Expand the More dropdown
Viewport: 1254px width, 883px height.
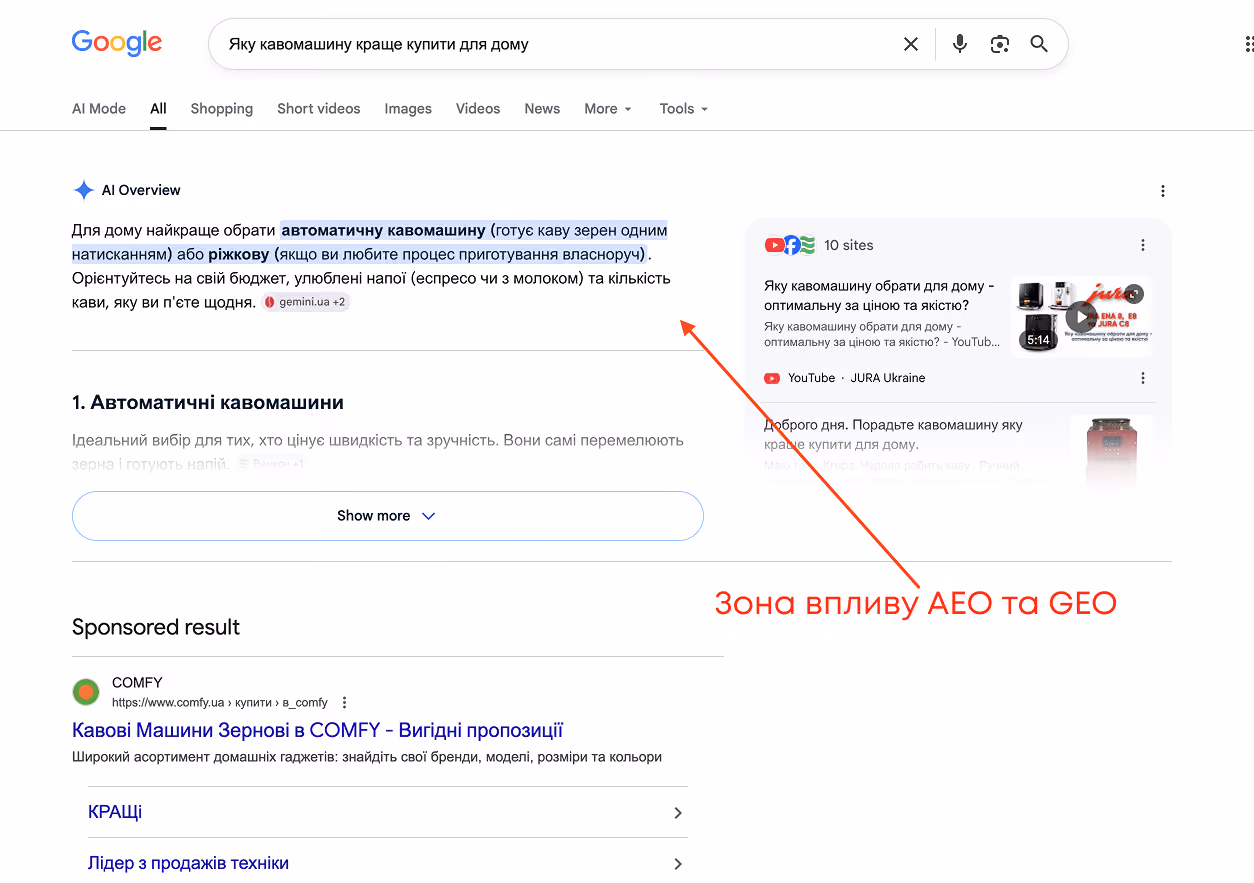[608, 109]
